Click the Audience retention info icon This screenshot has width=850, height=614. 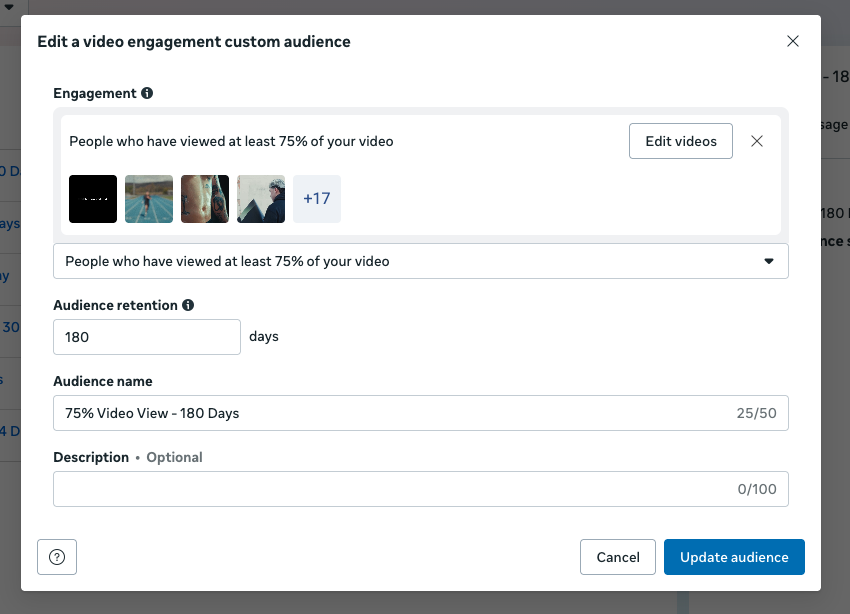188,305
